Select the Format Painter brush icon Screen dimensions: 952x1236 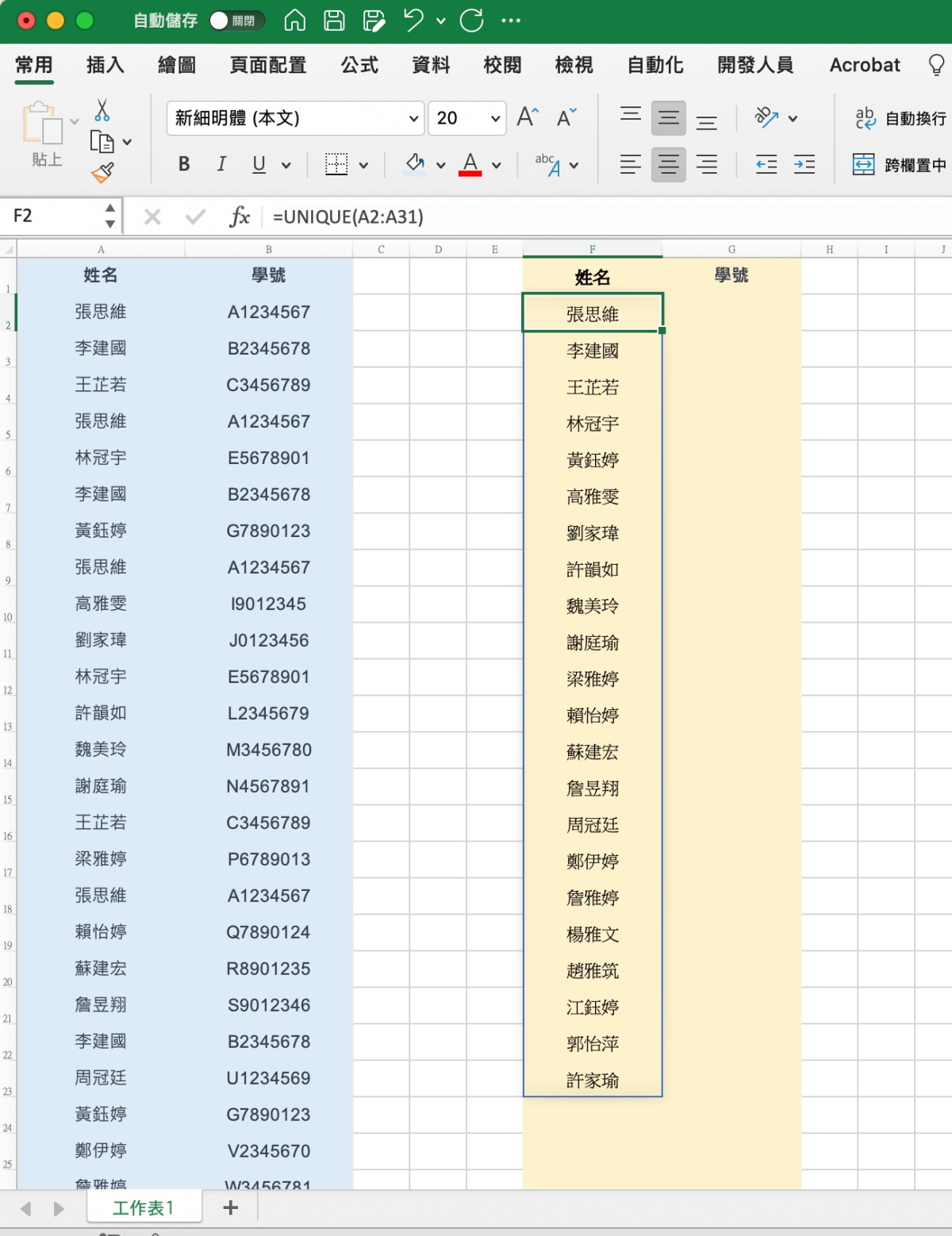pos(102,172)
